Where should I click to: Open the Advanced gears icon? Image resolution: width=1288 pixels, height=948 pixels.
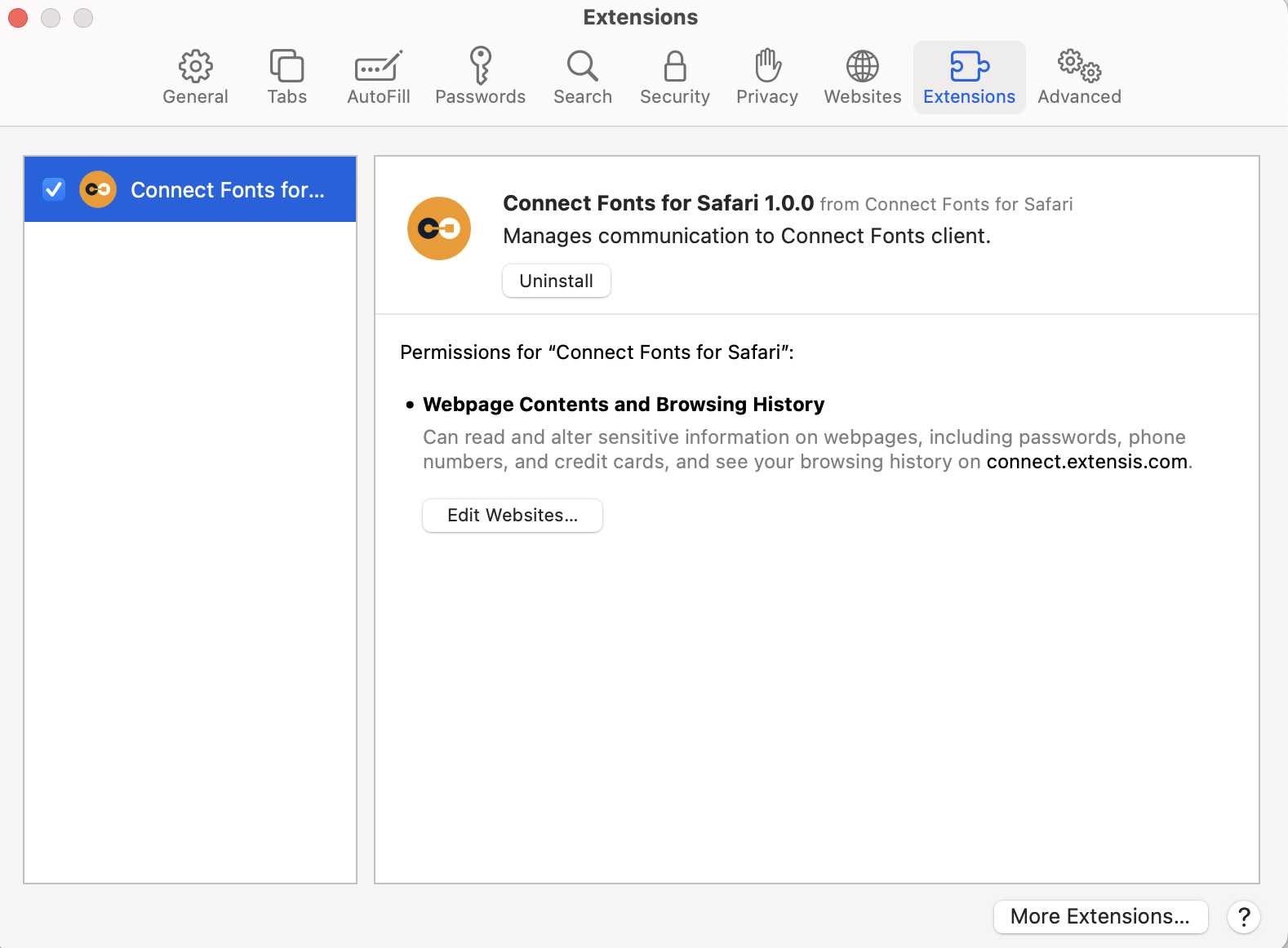pos(1079,66)
